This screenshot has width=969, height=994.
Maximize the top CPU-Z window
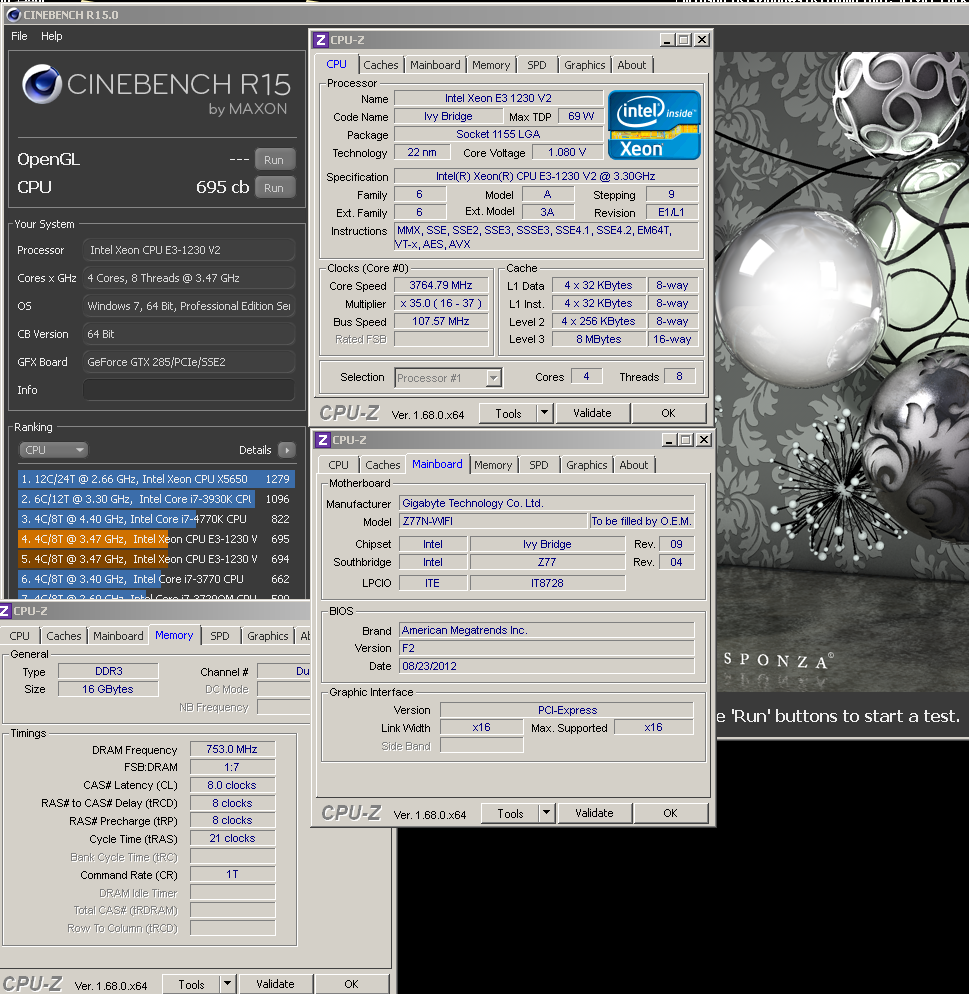pos(684,40)
